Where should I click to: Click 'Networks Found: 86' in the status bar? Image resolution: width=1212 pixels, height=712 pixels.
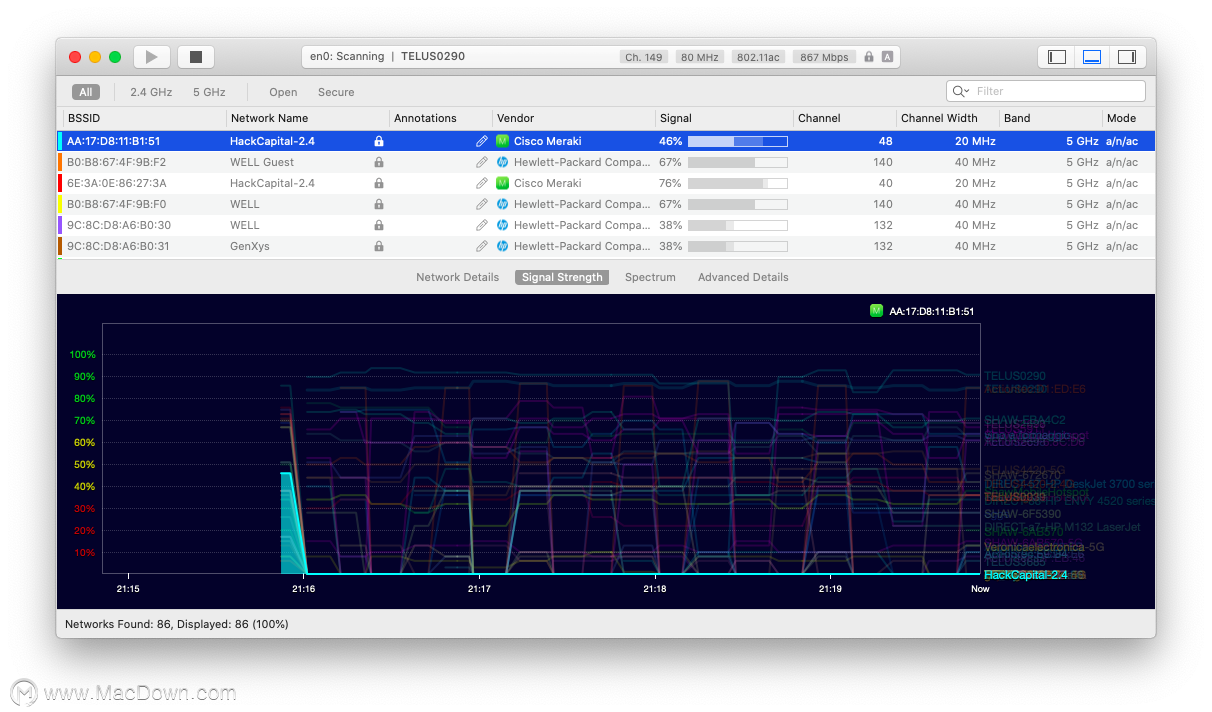click(117, 624)
